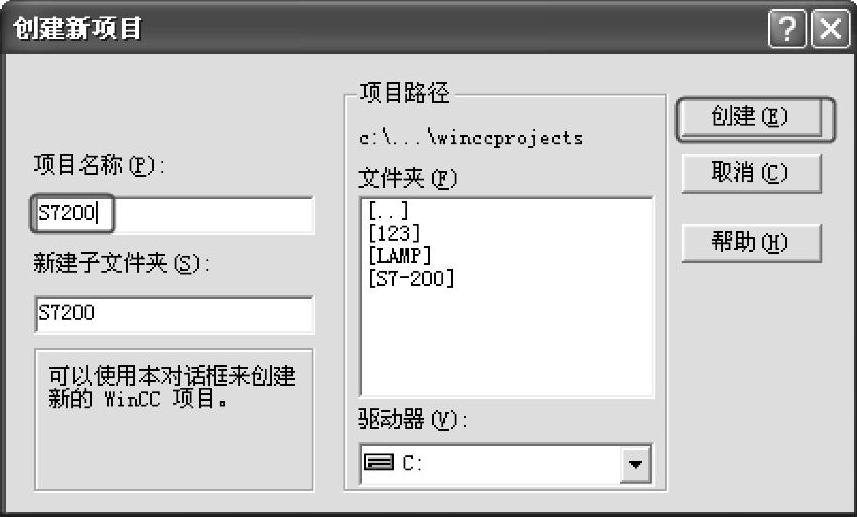Select the [123] folder in list

pyautogui.click(x=393, y=234)
